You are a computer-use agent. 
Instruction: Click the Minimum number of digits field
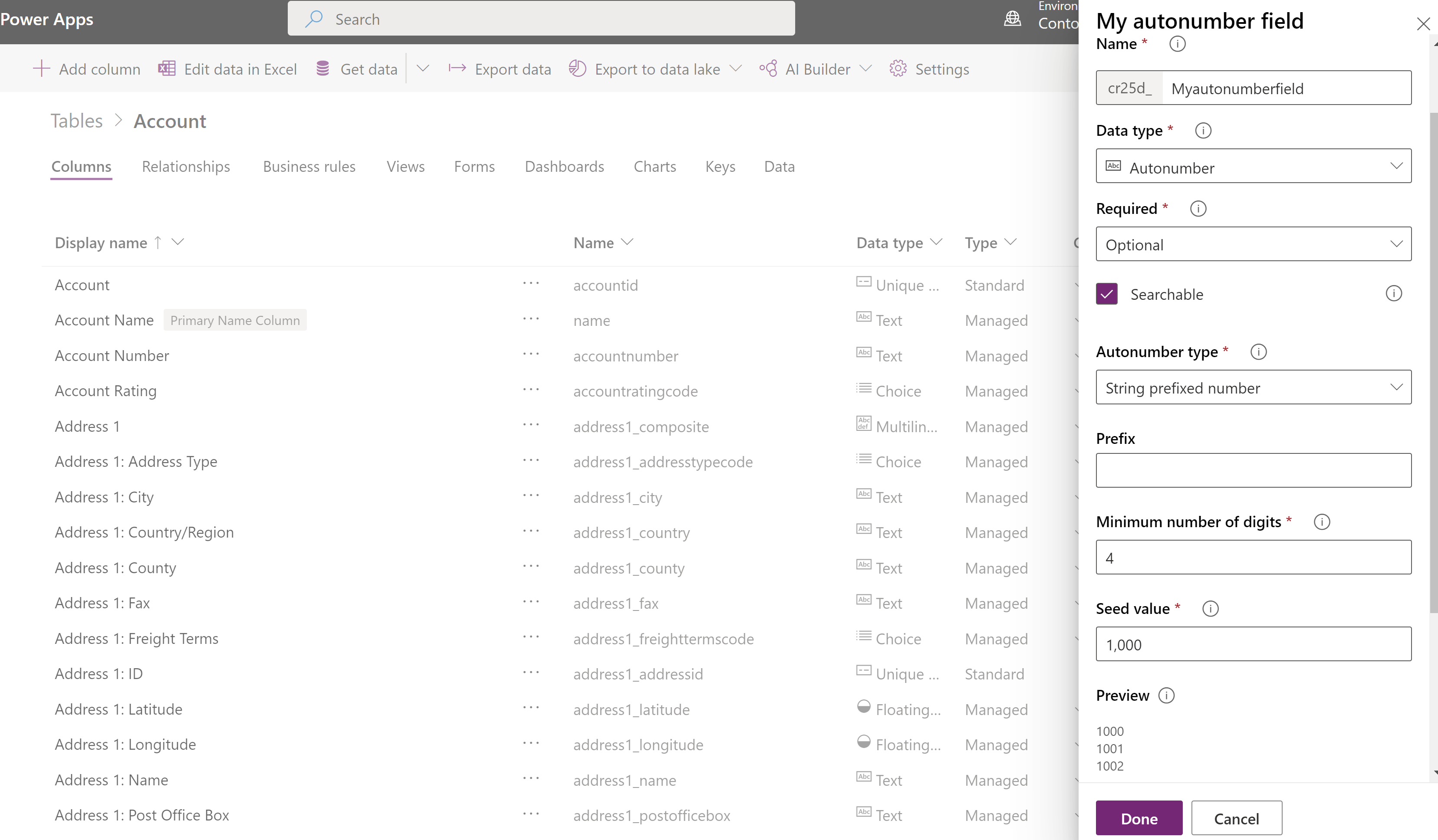click(x=1253, y=557)
